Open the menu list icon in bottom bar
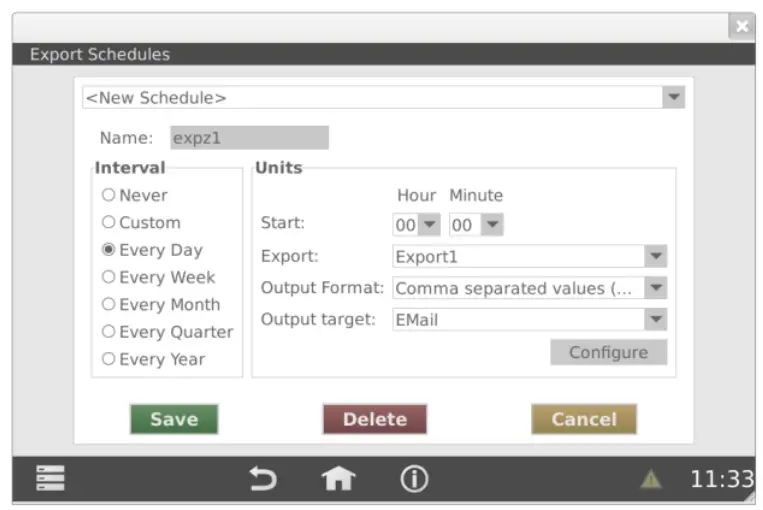The image size is (763, 510). click(x=50, y=479)
